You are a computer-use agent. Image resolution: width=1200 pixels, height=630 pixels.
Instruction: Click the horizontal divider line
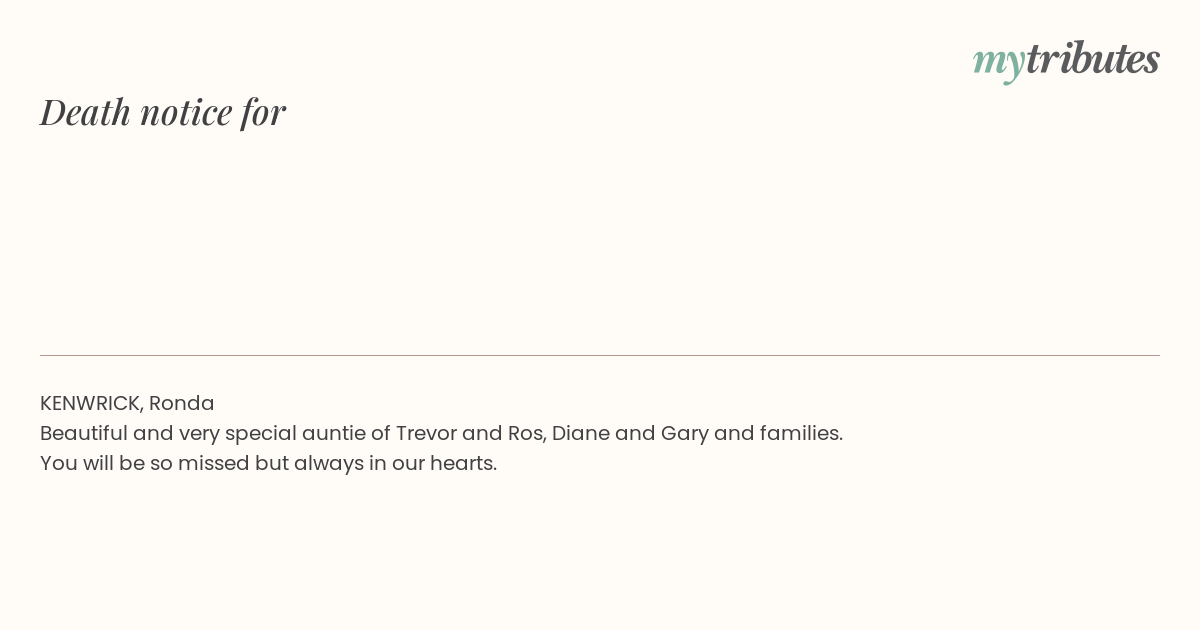point(600,355)
